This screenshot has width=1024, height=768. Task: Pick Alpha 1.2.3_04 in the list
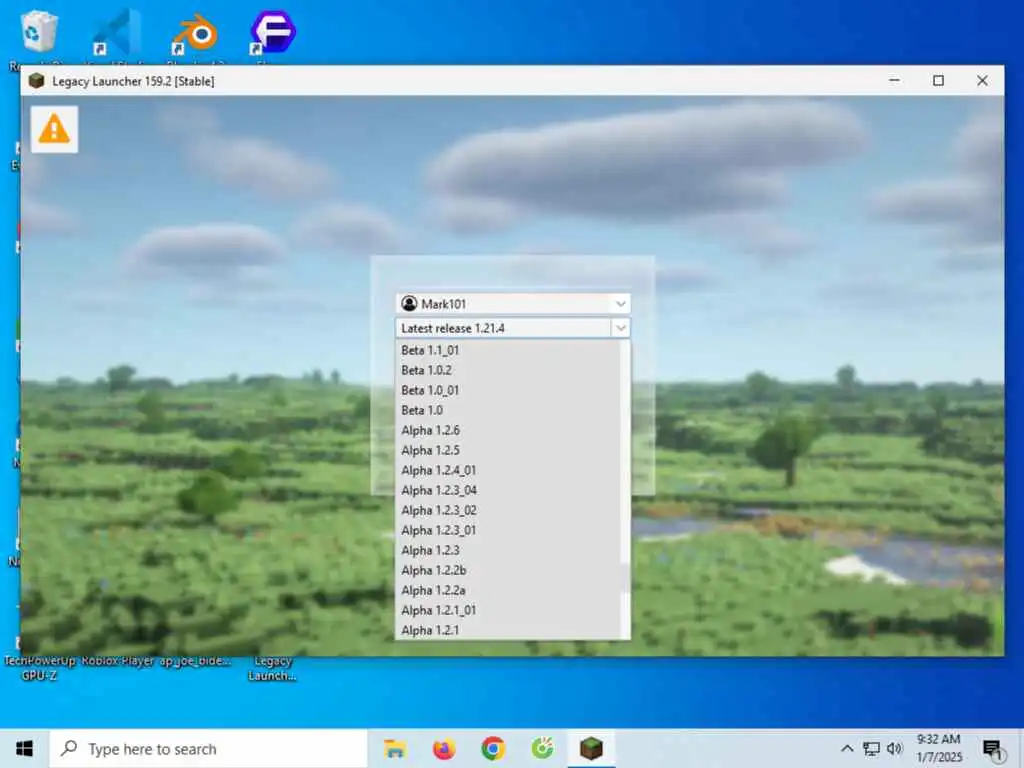click(507, 490)
